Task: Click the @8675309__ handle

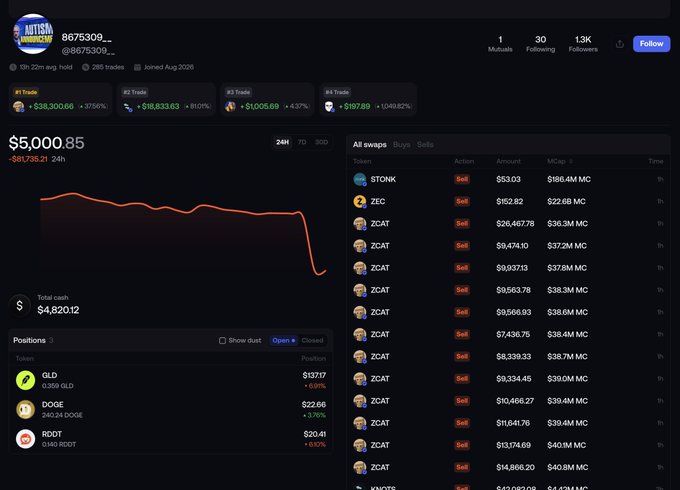Action: pos(88,51)
